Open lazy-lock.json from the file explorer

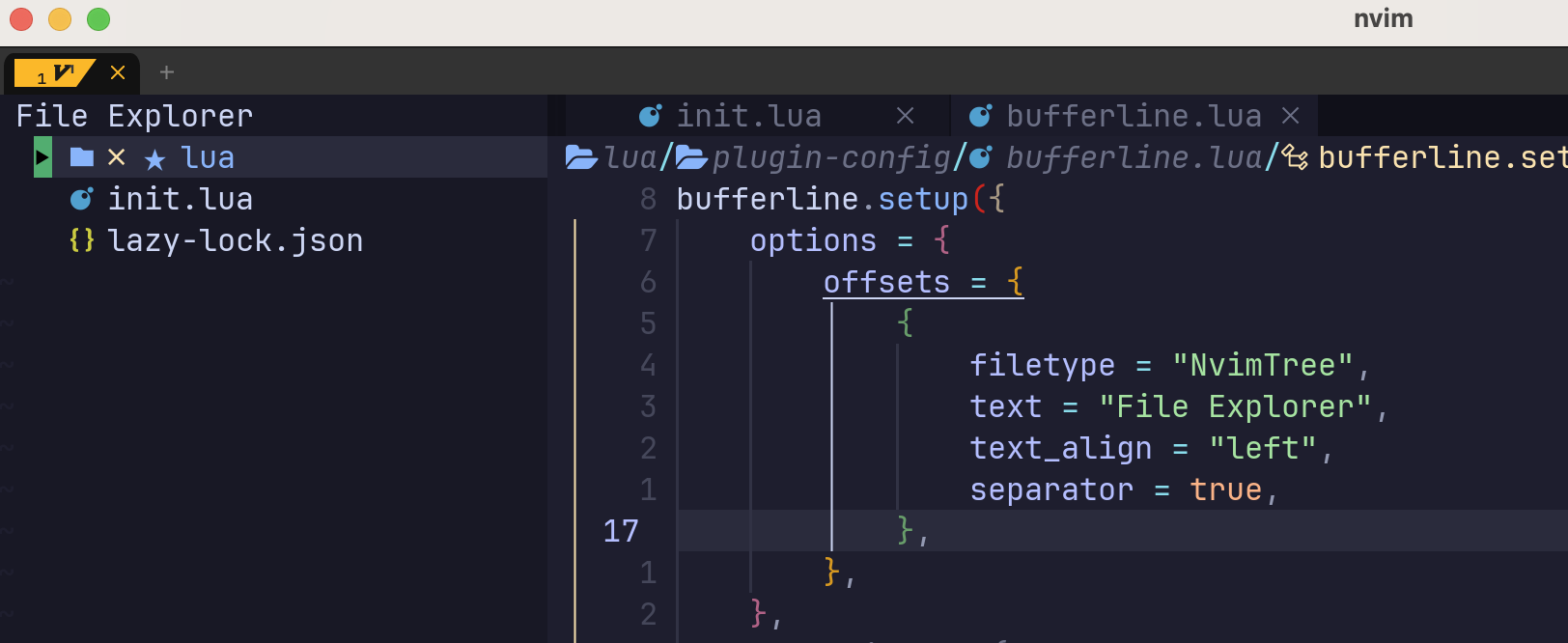(x=235, y=240)
